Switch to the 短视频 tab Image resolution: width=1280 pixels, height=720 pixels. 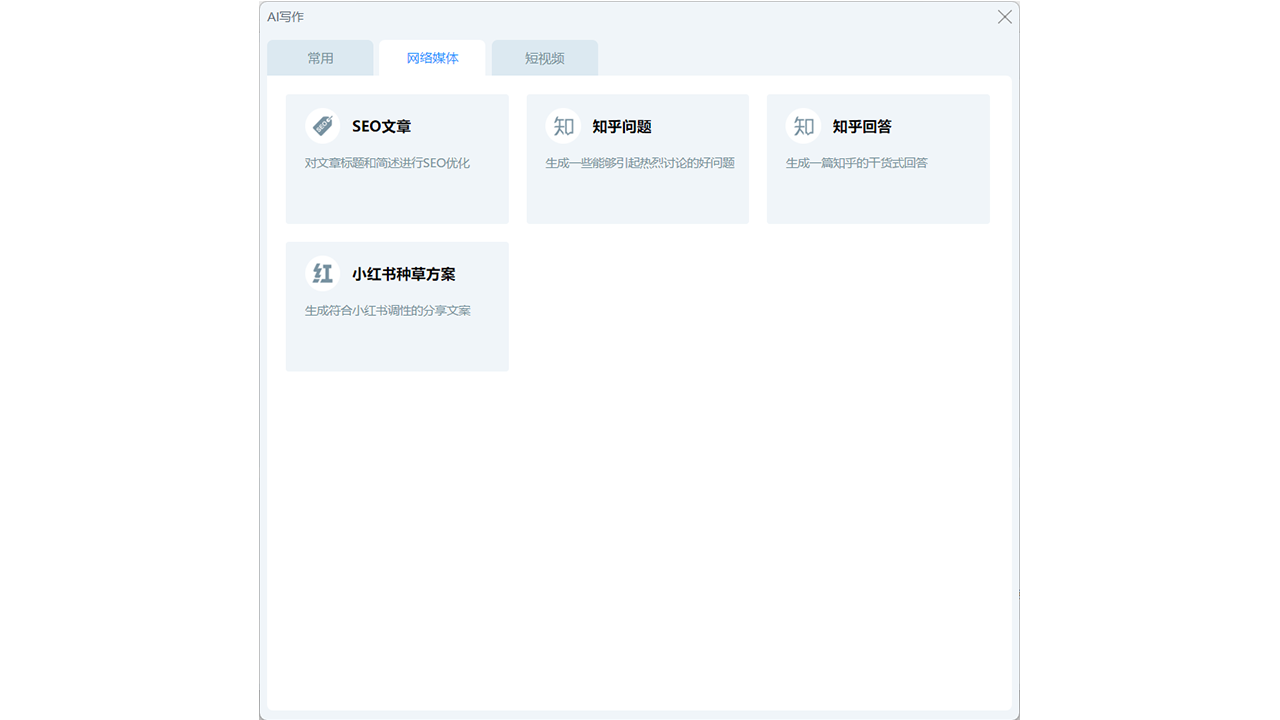[x=545, y=58]
